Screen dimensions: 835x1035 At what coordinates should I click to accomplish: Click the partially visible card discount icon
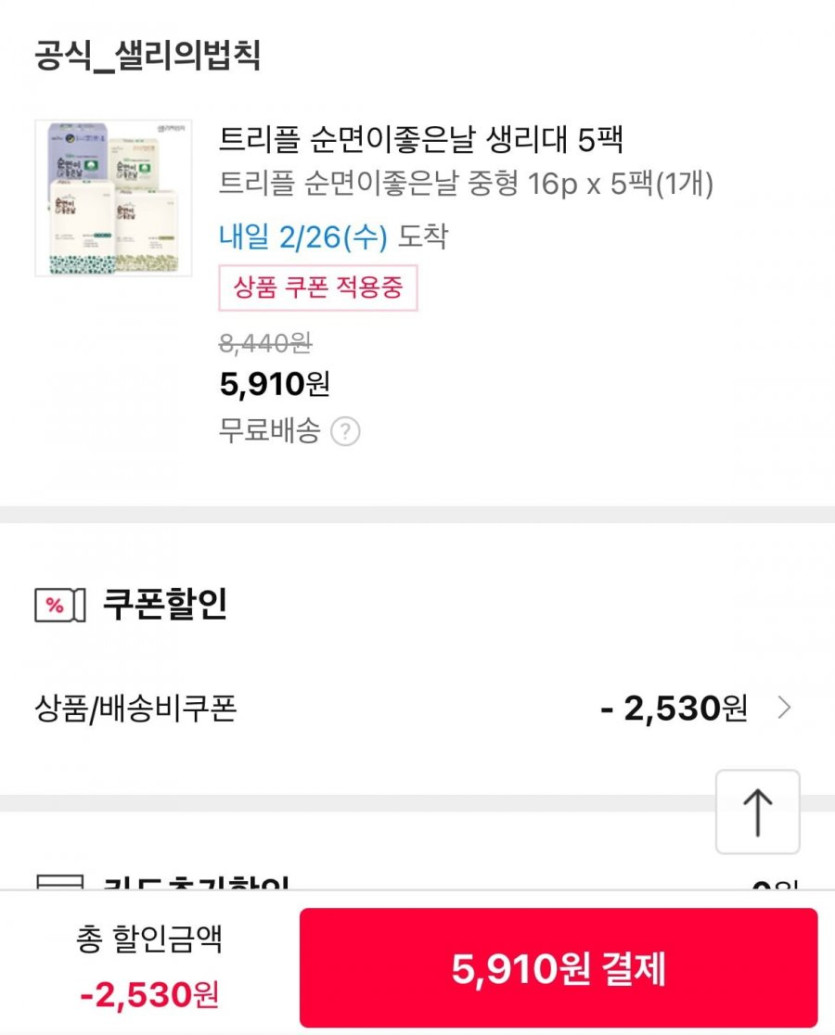click(54, 885)
